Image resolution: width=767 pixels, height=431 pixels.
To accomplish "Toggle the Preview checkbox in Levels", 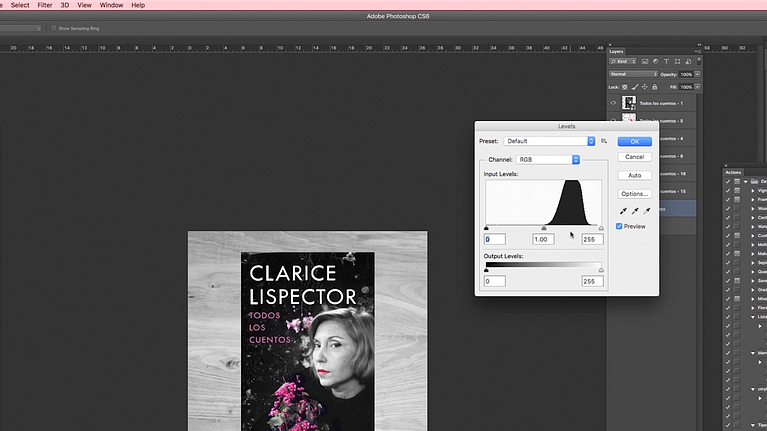I will point(620,226).
